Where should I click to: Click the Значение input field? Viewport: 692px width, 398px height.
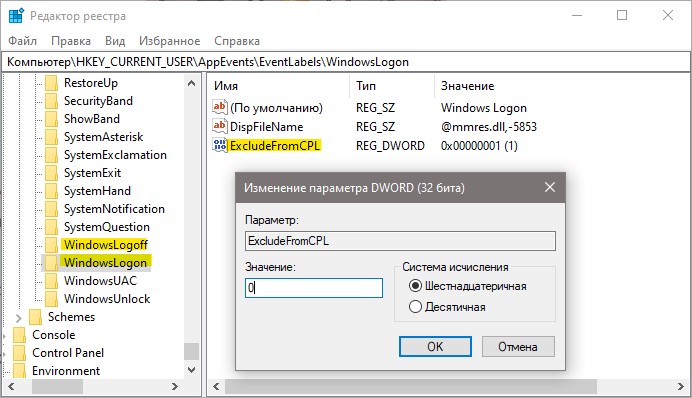314,288
